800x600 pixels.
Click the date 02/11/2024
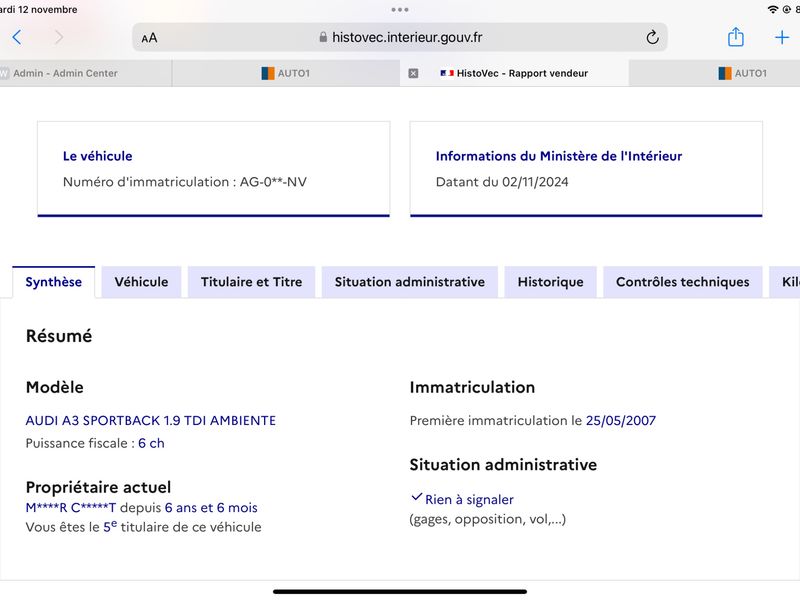(535, 182)
